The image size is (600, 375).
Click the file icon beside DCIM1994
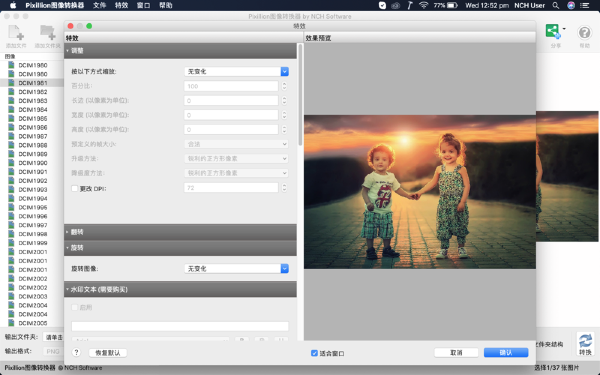point(11,198)
